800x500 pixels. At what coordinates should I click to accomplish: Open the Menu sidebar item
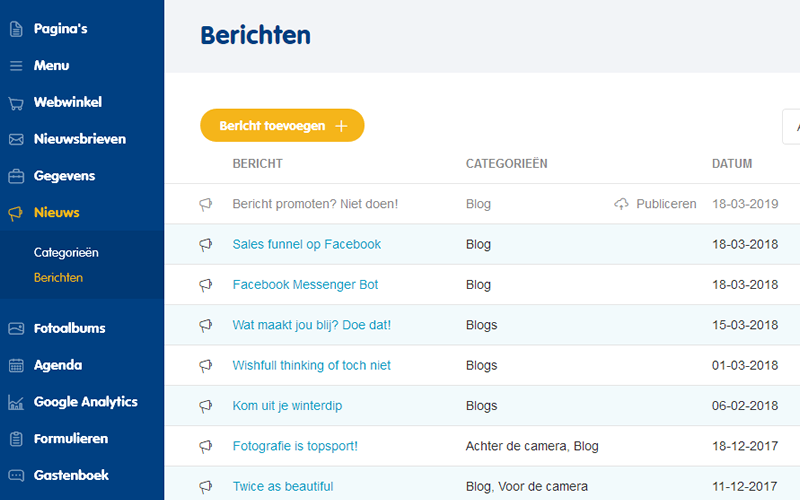(52, 65)
